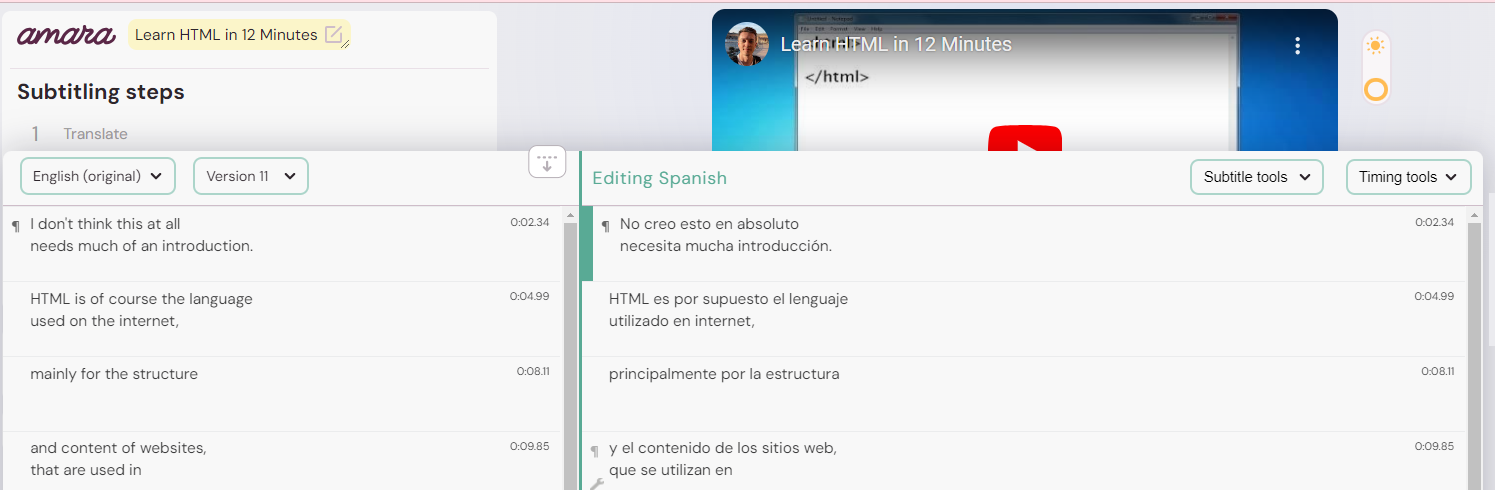Open the English (original) language dropdown
This screenshot has width=1495, height=490.
pyautogui.click(x=98, y=176)
